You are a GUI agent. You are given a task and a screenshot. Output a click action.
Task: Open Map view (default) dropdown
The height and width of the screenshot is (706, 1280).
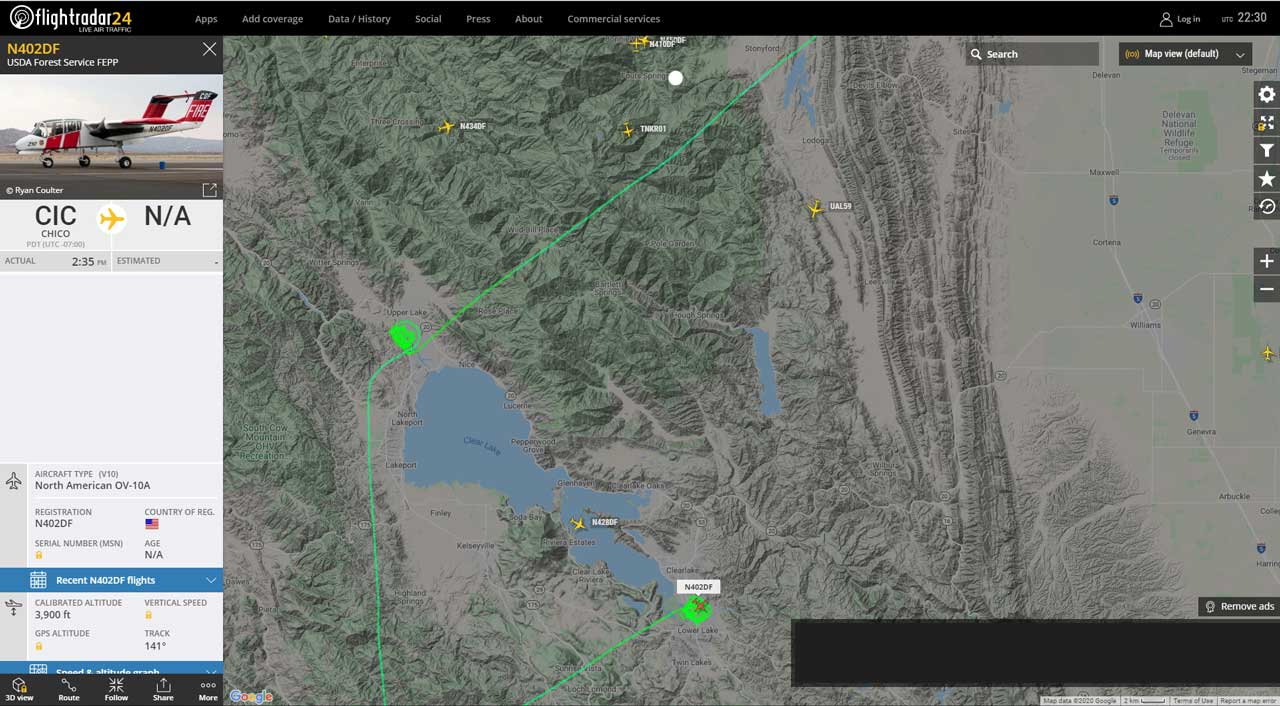tap(1185, 54)
